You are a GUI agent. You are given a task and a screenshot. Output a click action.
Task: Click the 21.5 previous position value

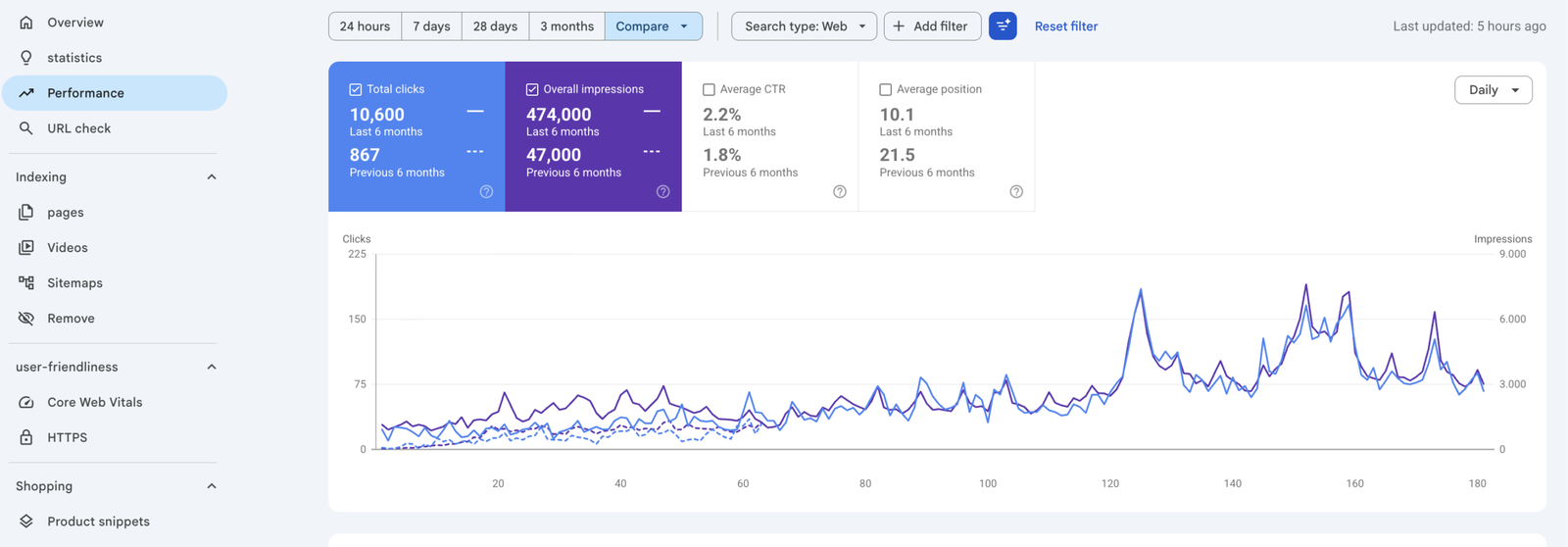(897, 155)
